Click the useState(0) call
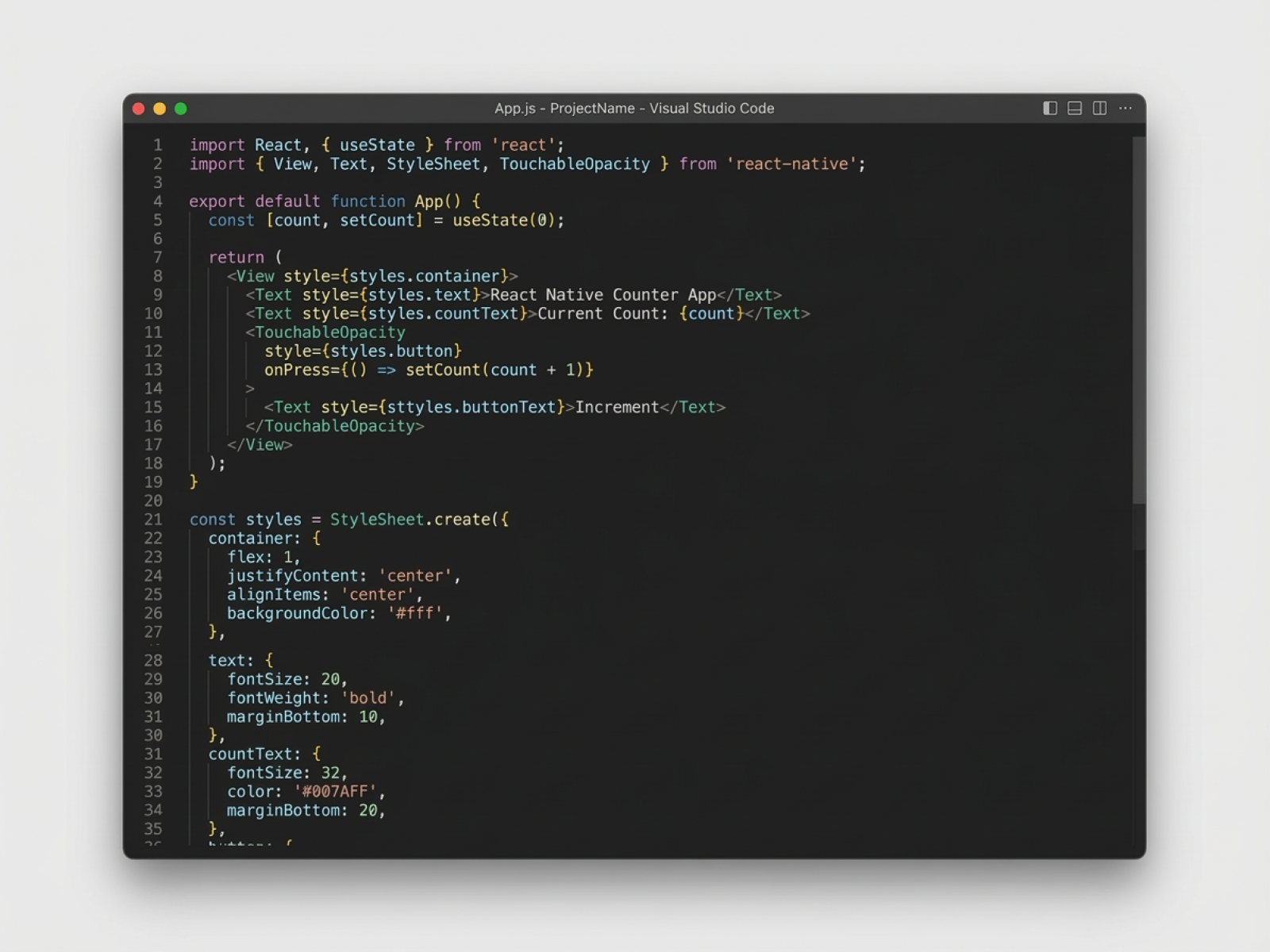1270x952 pixels. (506, 221)
